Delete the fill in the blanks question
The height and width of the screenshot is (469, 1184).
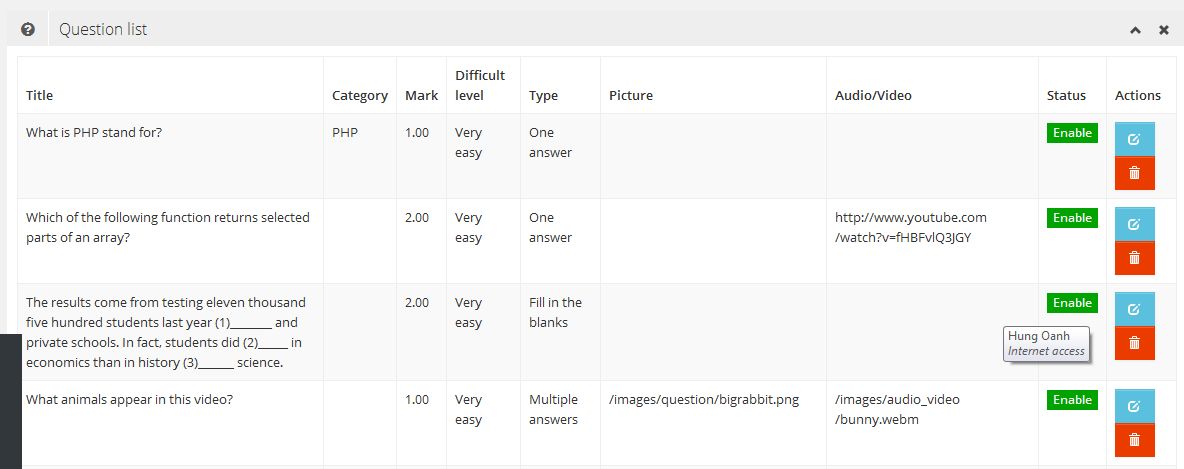point(1134,343)
